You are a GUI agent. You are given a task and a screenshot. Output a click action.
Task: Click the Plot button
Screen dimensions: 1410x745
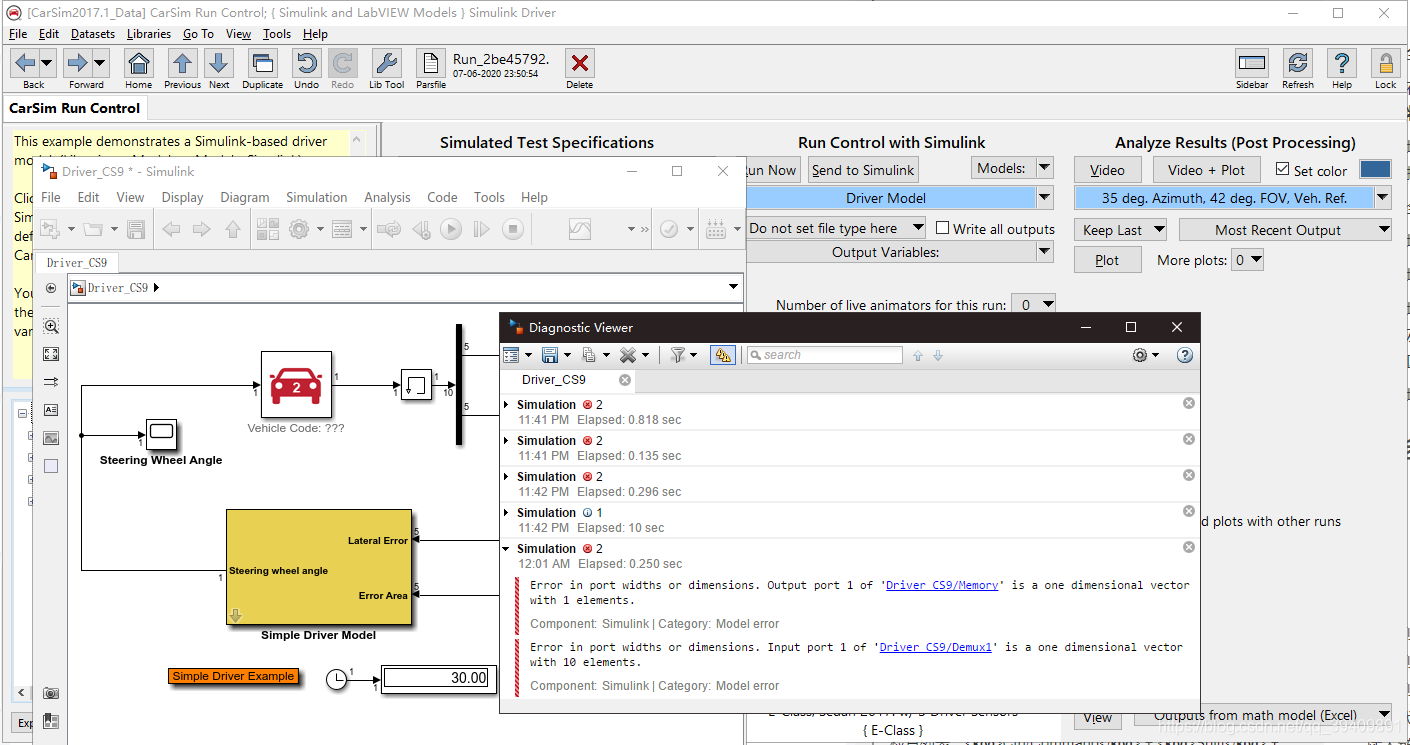pyautogui.click(x=1107, y=260)
